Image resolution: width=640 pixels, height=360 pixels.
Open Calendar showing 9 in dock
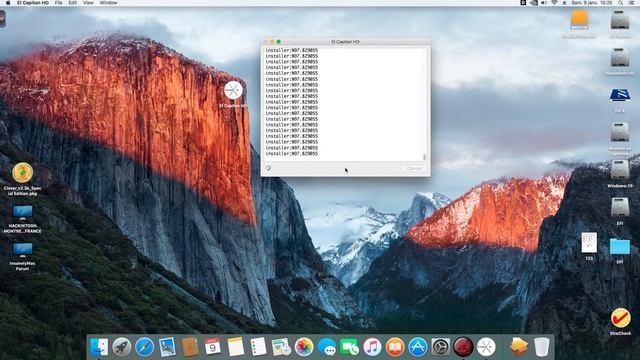point(213,347)
